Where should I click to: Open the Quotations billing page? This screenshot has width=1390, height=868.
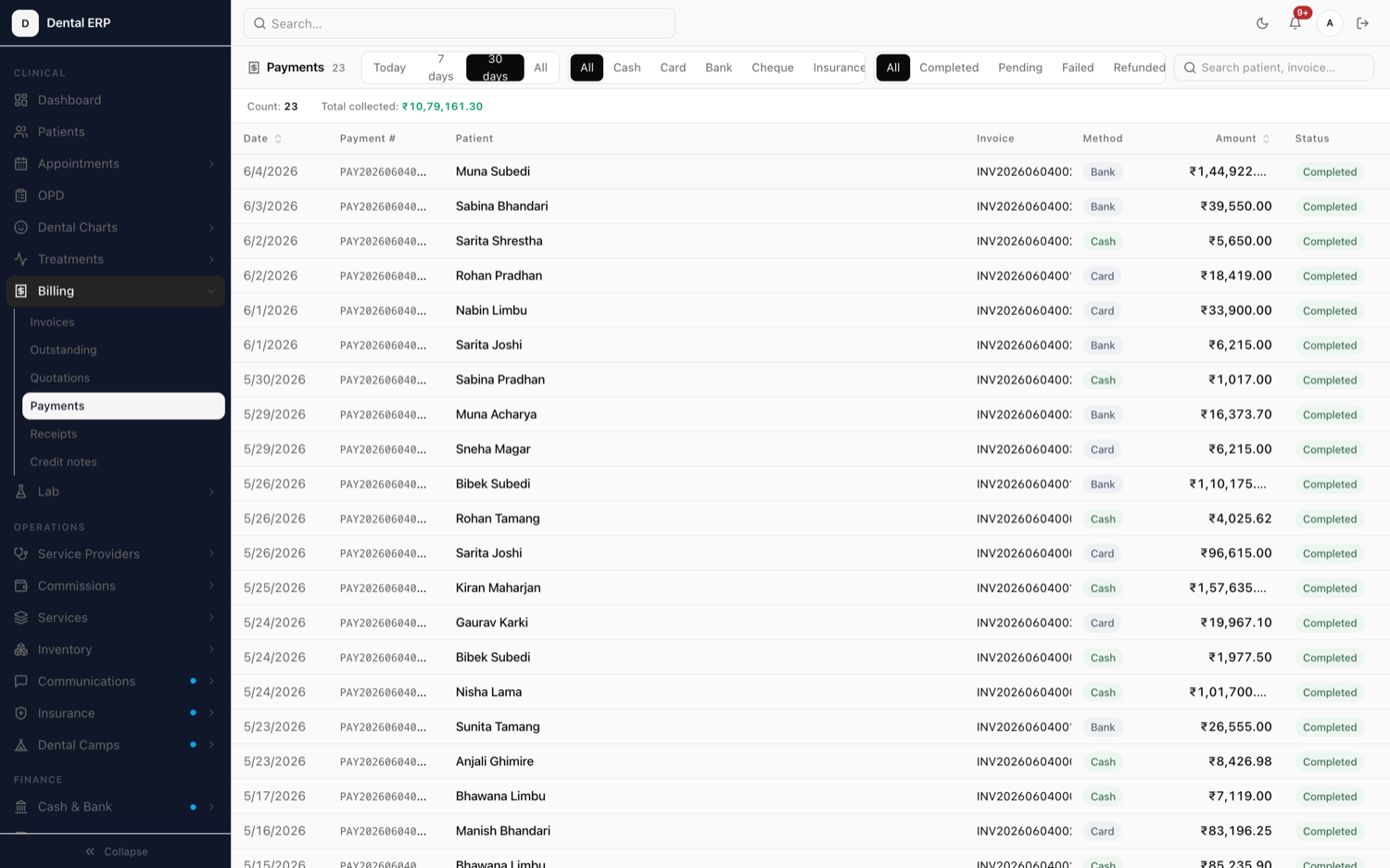123,378
